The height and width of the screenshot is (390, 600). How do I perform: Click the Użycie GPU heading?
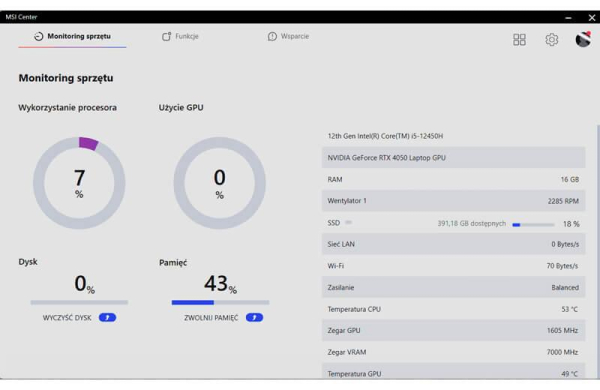click(181, 108)
